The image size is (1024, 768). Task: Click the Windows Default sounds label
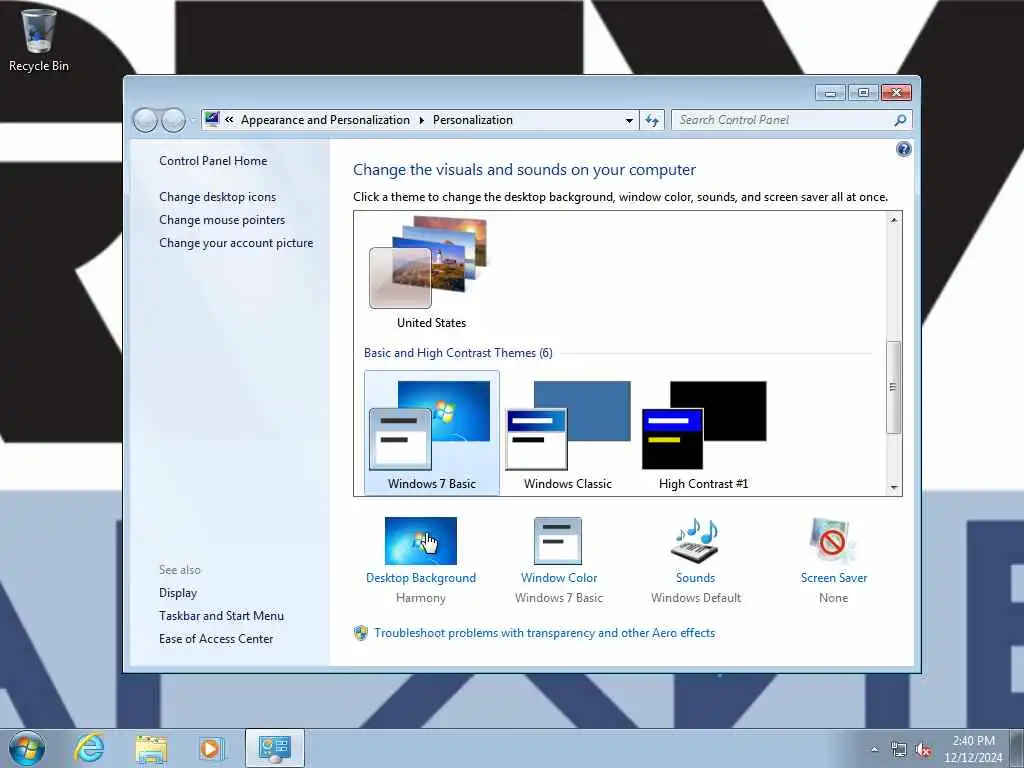[x=696, y=598]
